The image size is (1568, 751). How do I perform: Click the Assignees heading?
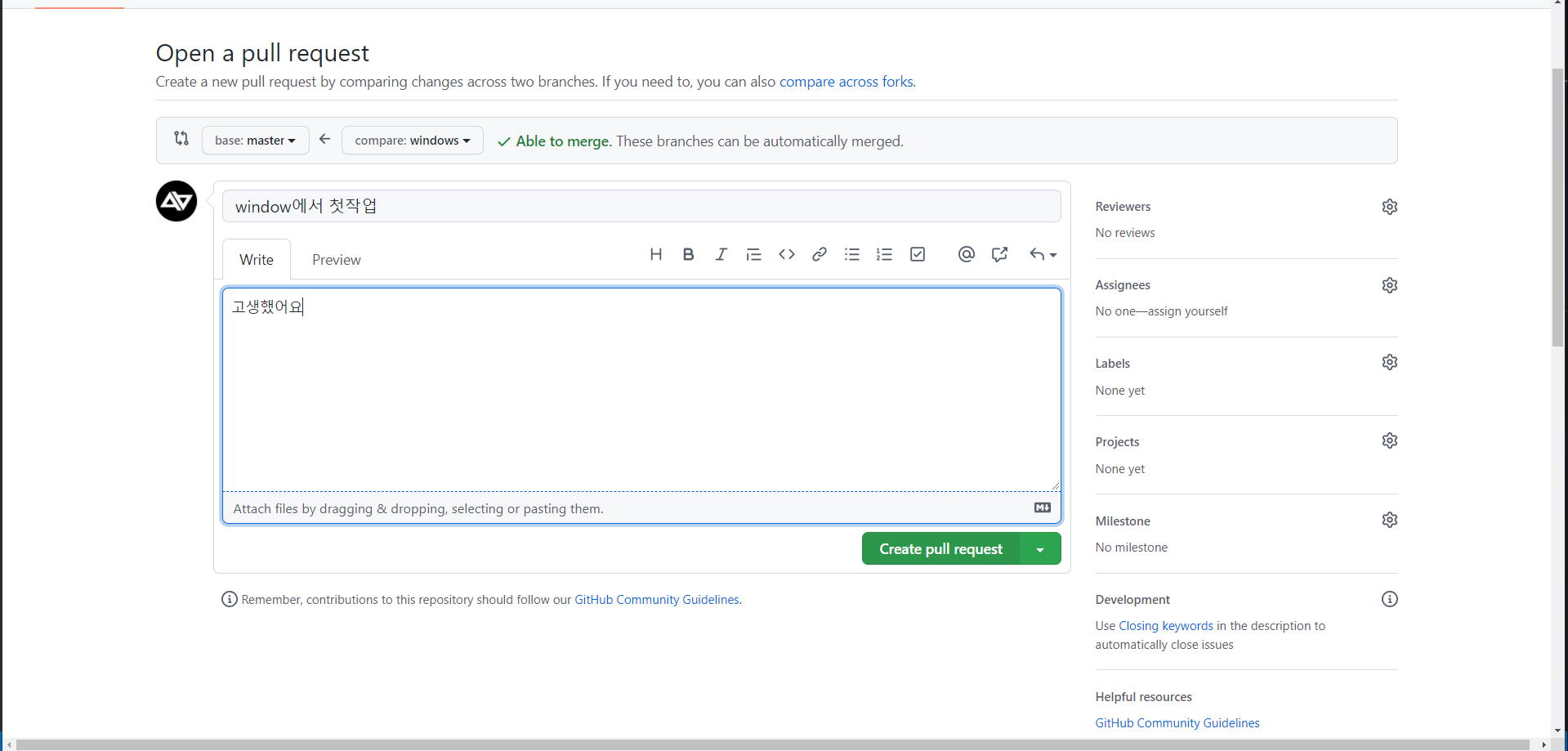pyautogui.click(x=1123, y=285)
